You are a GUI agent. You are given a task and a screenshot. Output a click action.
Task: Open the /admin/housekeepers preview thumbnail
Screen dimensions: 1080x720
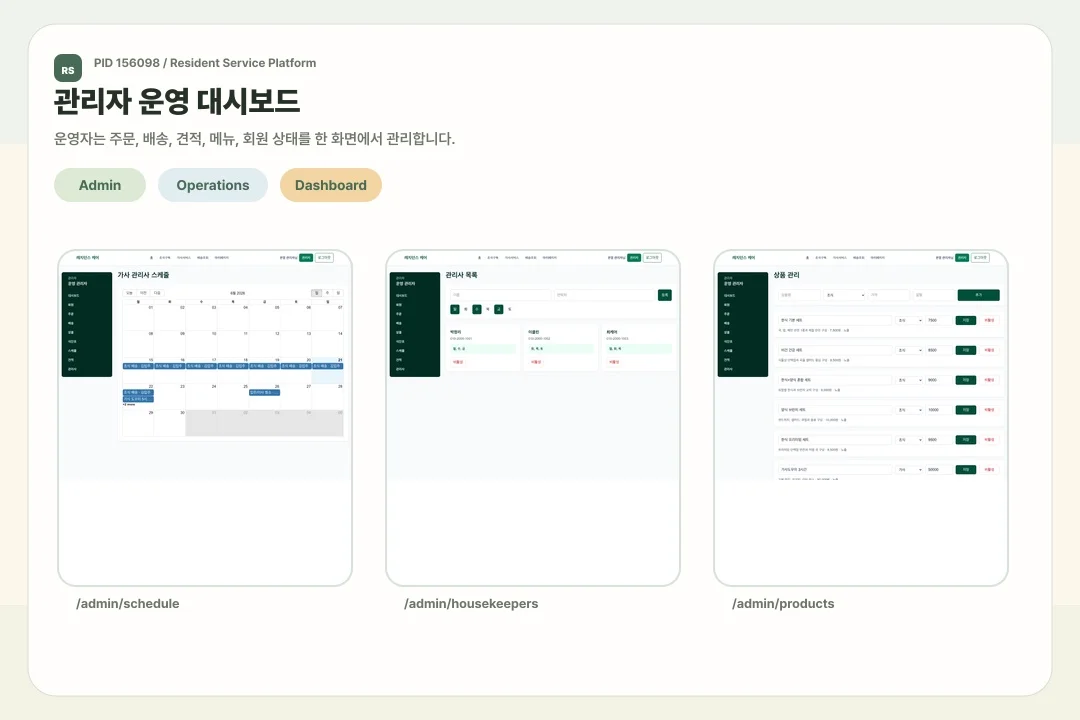[533, 418]
